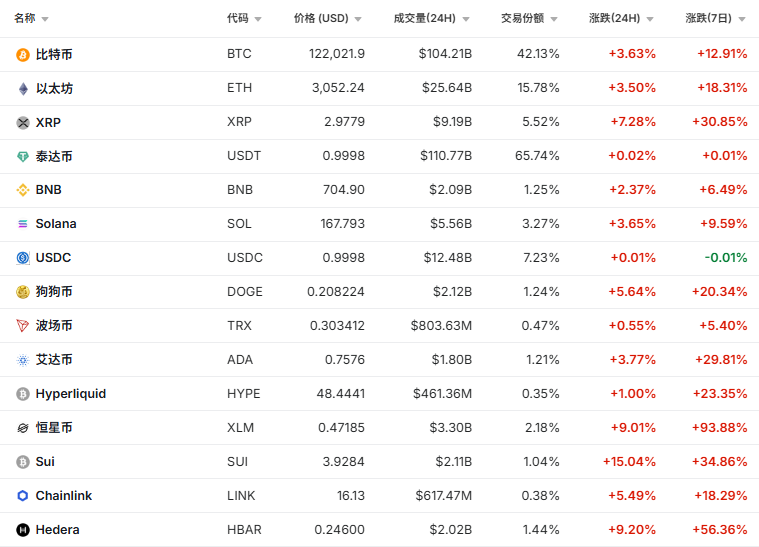Click the XRP coin icon

(x=23, y=122)
